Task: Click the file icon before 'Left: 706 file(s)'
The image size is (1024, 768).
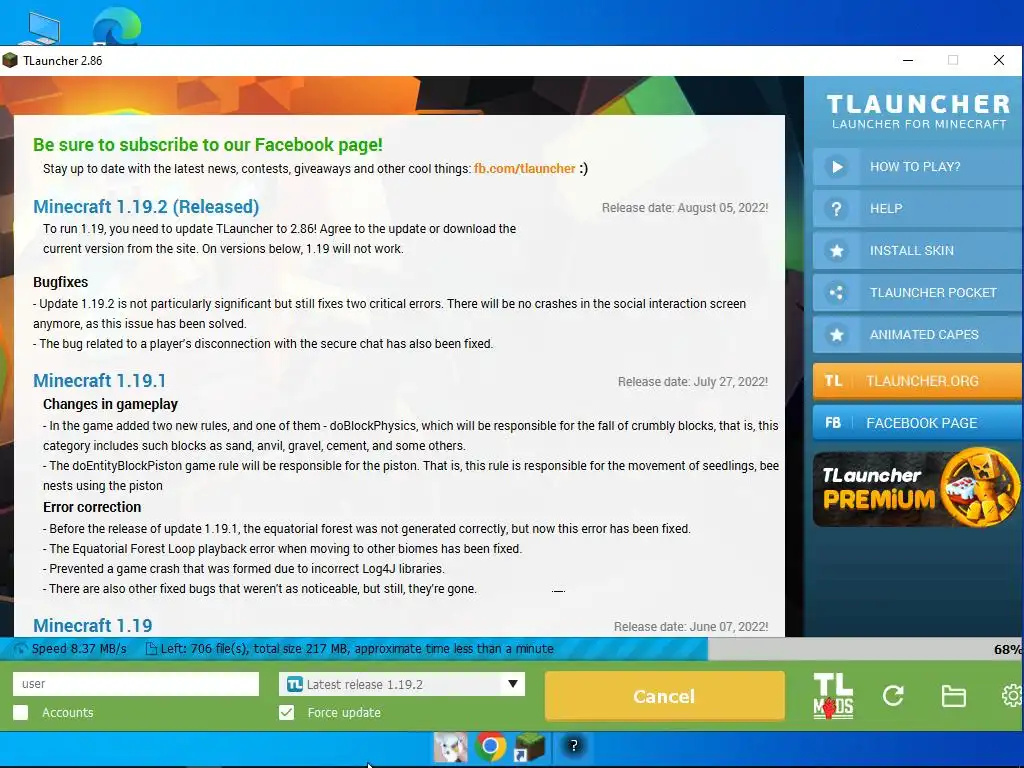Action: pos(151,648)
